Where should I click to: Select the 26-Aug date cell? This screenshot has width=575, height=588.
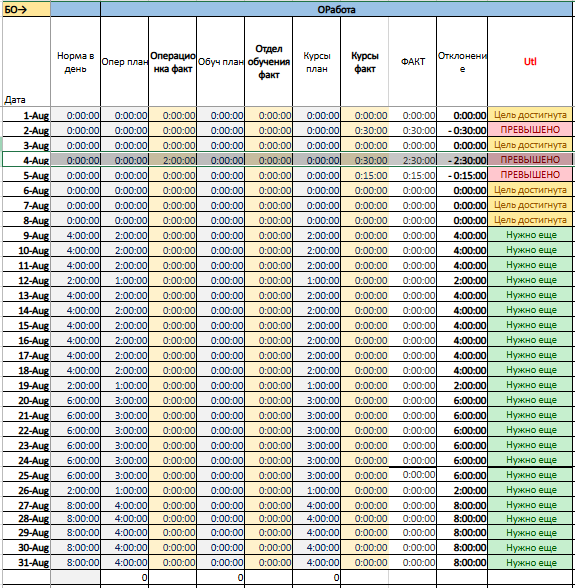click(x=26, y=490)
